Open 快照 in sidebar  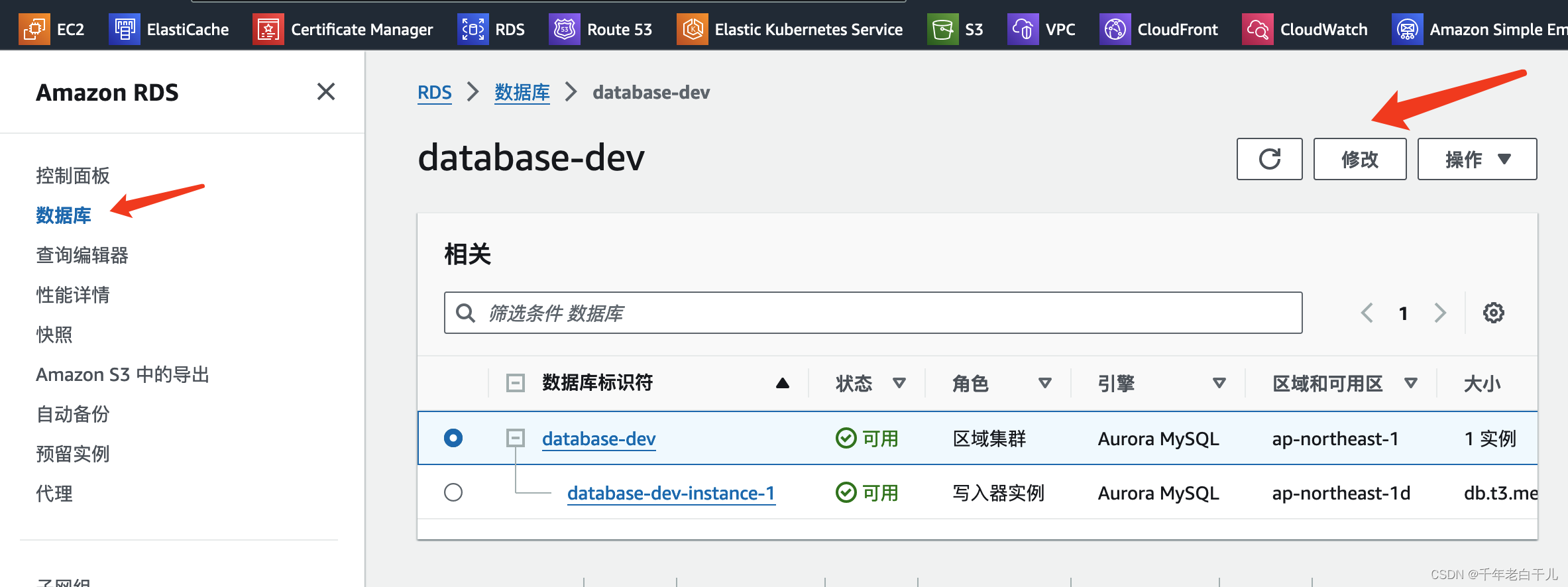(x=54, y=335)
